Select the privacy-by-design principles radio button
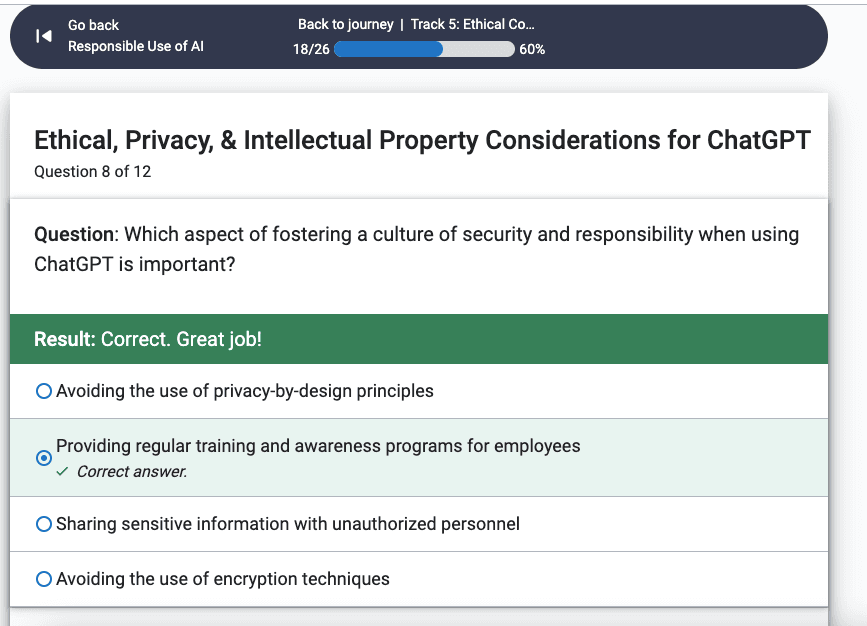The width and height of the screenshot is (867, 626). 44,391
